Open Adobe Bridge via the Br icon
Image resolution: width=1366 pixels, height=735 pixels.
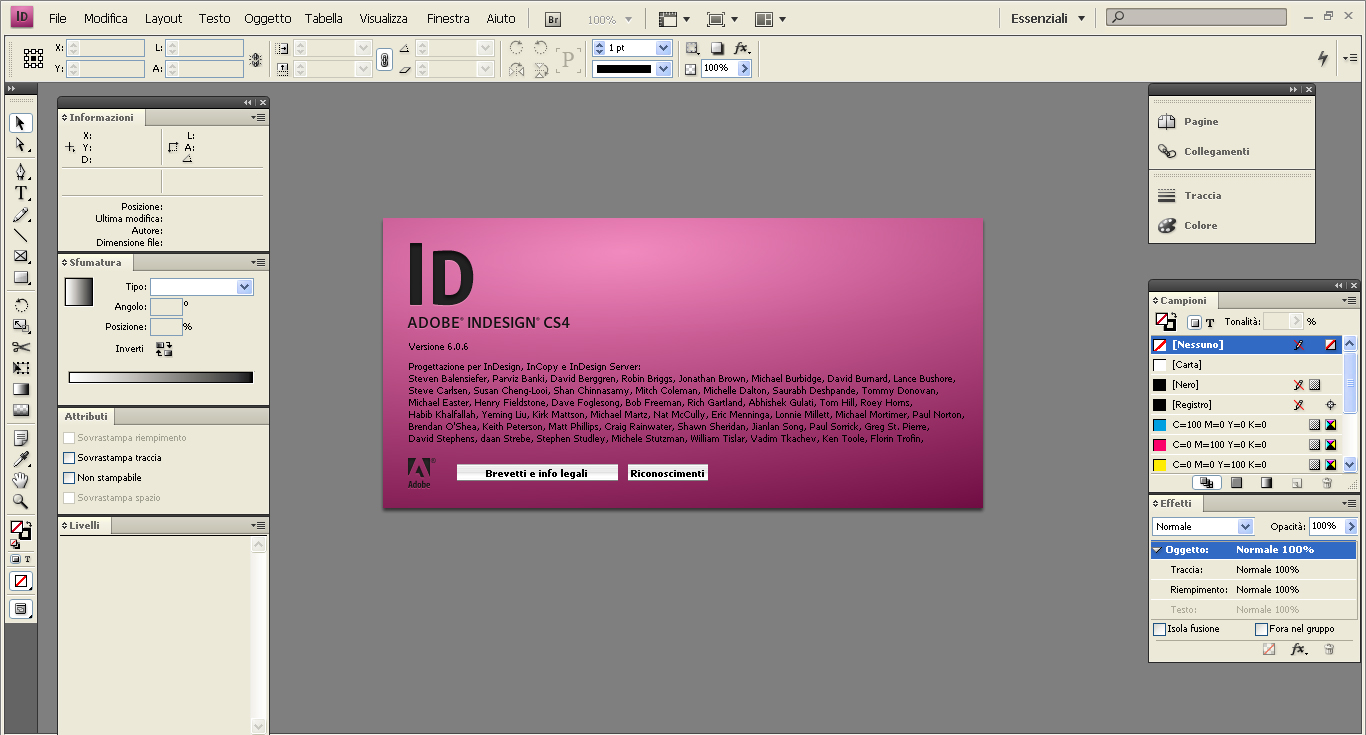(553, 19)
